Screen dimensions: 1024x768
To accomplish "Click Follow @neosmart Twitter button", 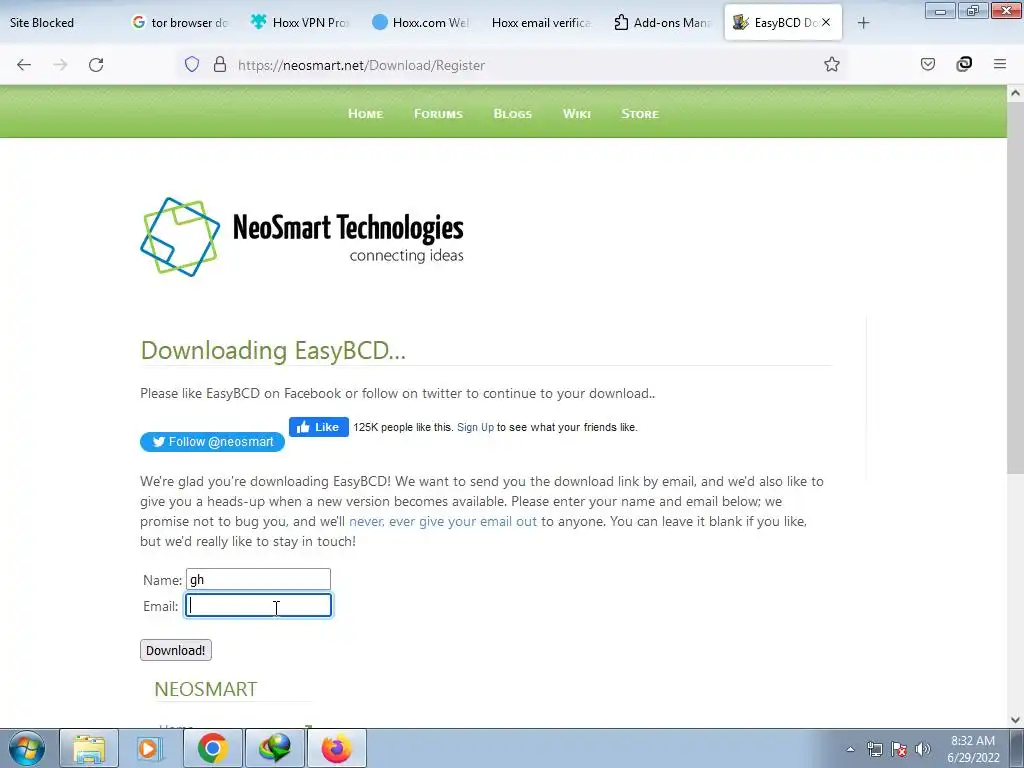I will [x=212, y=441].
